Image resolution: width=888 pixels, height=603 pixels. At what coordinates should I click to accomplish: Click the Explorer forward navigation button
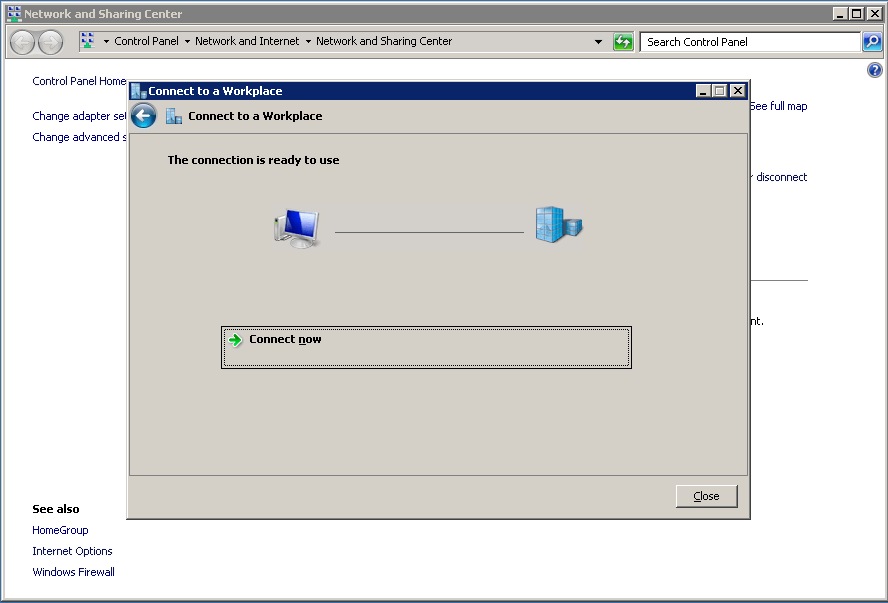[50, 42]
